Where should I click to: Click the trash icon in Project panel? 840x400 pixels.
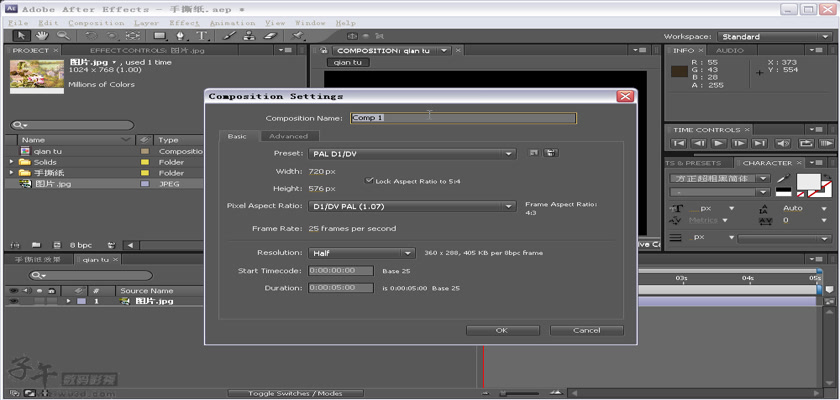[x=111, y=245]
